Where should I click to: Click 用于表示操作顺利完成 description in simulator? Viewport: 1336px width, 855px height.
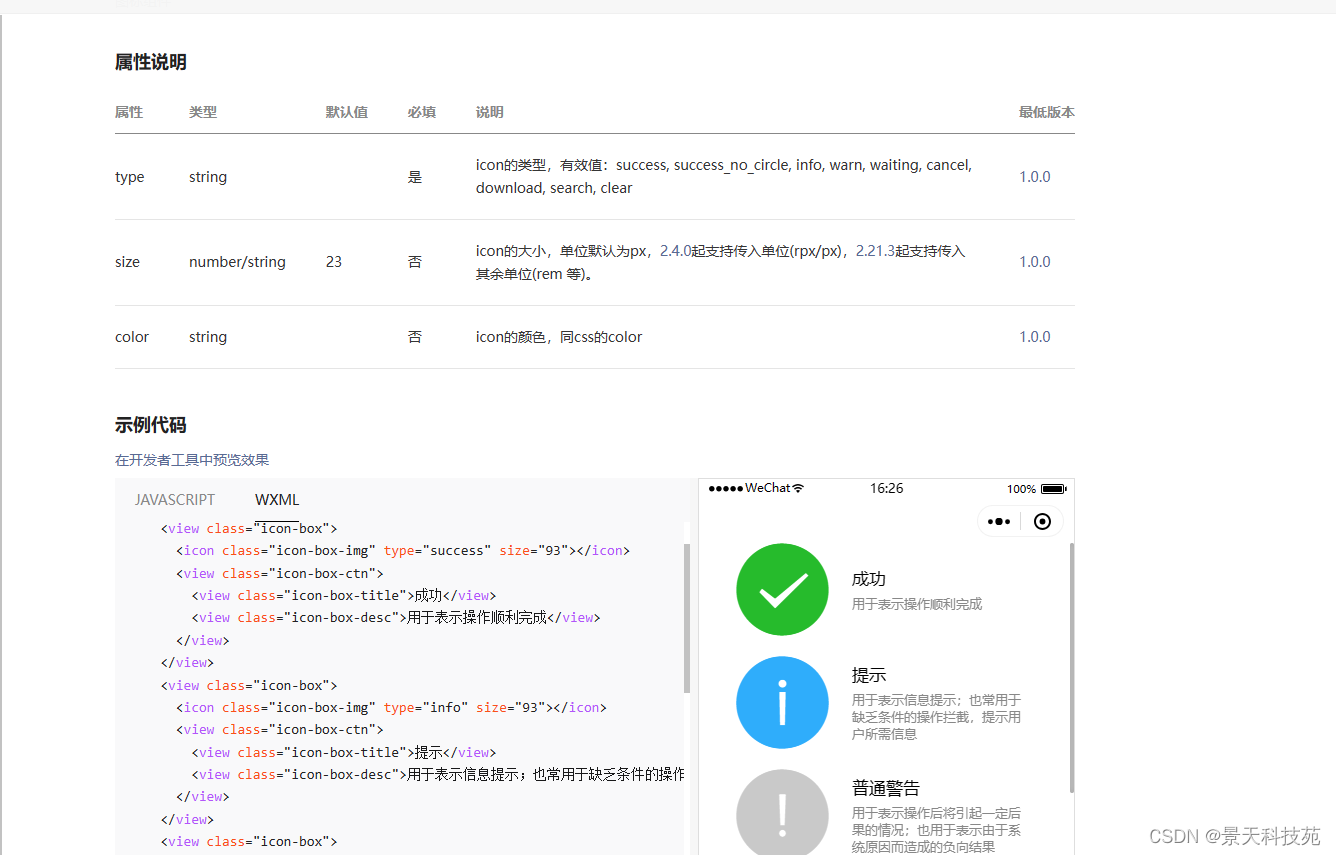click(x=917, y=604)
